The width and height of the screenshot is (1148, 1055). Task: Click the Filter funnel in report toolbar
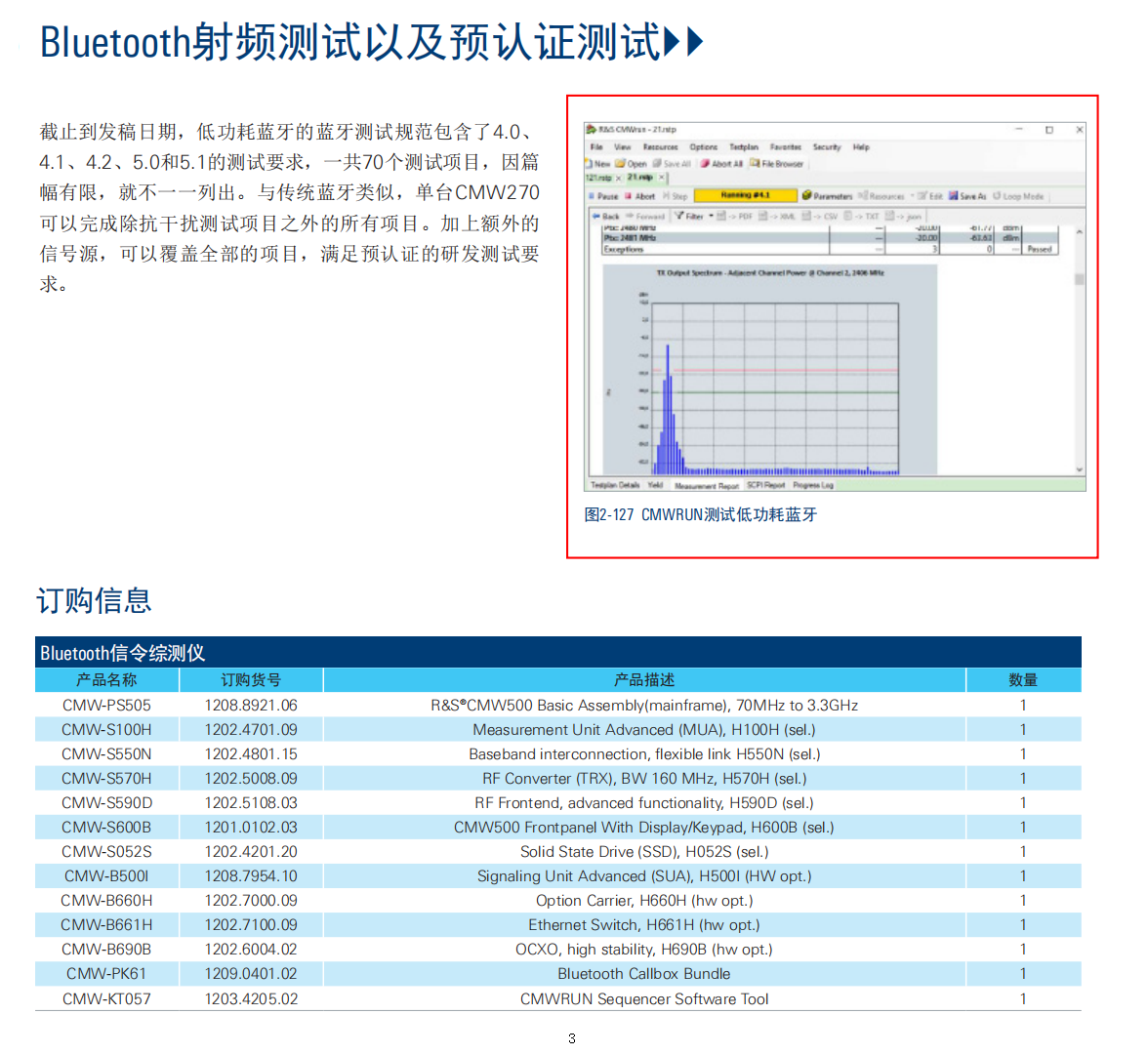[678, 216]
